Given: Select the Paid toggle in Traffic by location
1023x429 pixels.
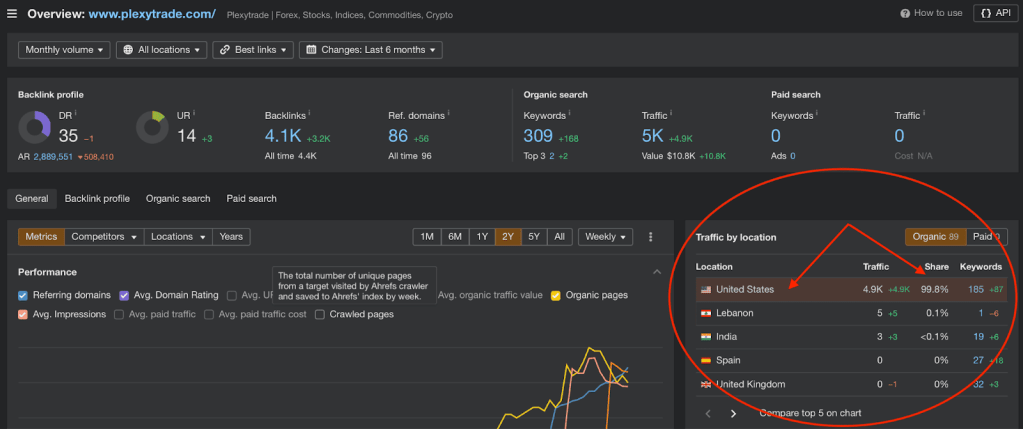Looking at the screenshot, I should click(986, 237).
